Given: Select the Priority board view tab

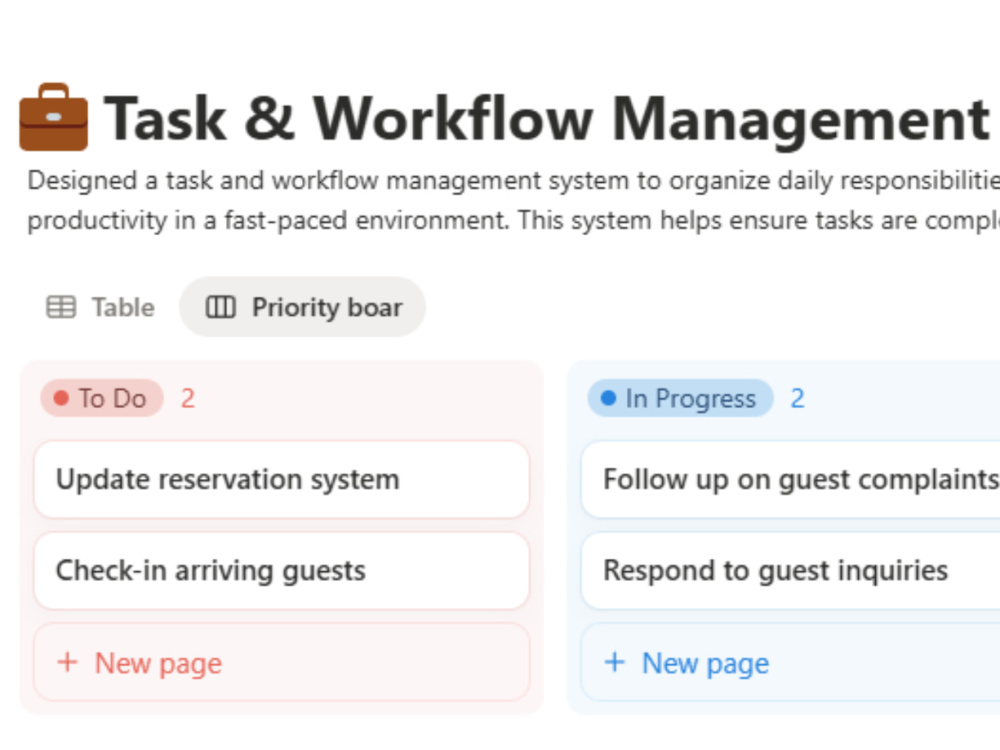Looking at the screenshot, I should [303, 307].
